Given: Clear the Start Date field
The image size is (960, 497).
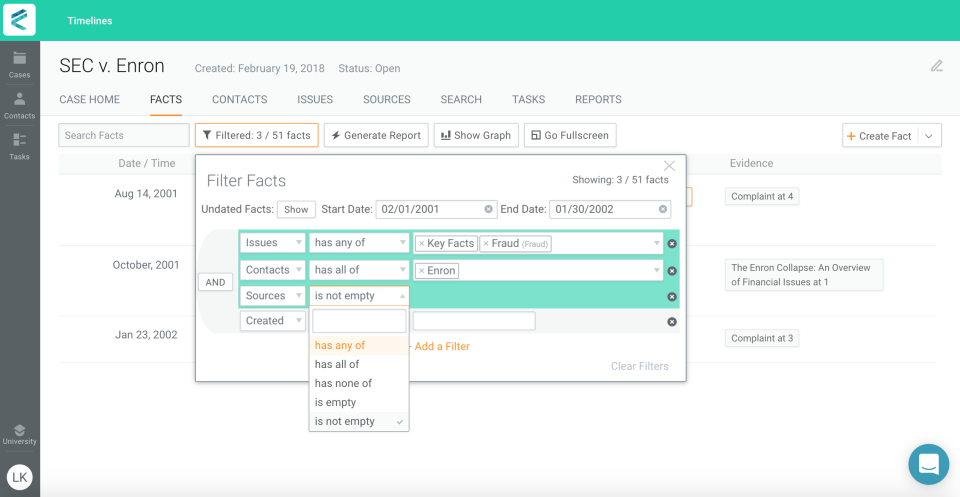Looking at the screenshot, I should tap(489, 209).
